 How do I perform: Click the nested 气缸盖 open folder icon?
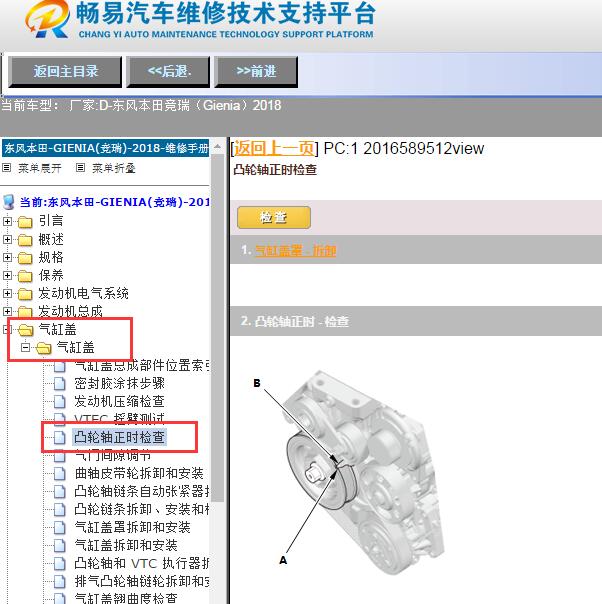pyautogui.click(x=44, y=348)
